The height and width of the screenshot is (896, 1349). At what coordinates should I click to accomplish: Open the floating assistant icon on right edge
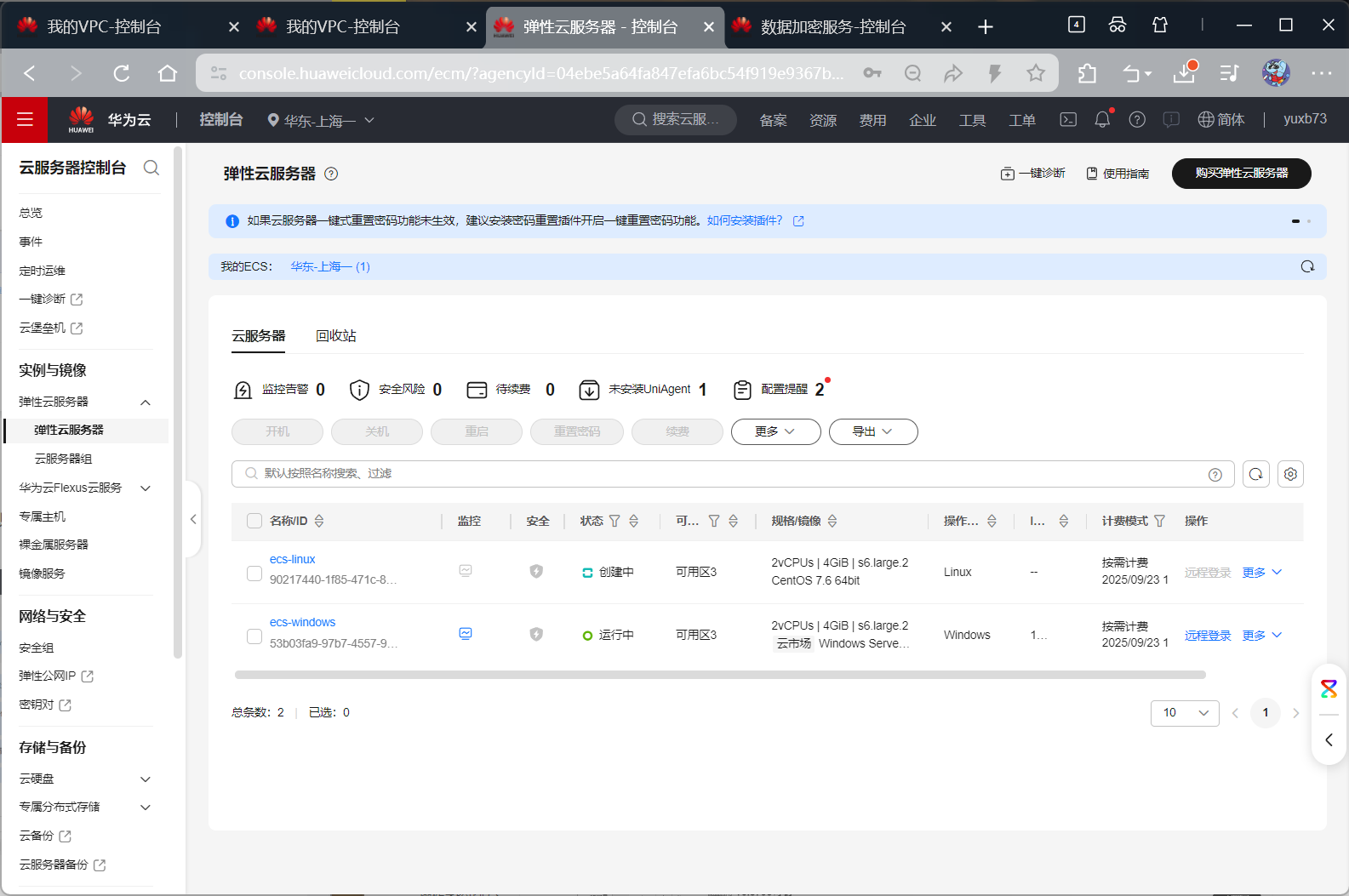pos(1329,688)
